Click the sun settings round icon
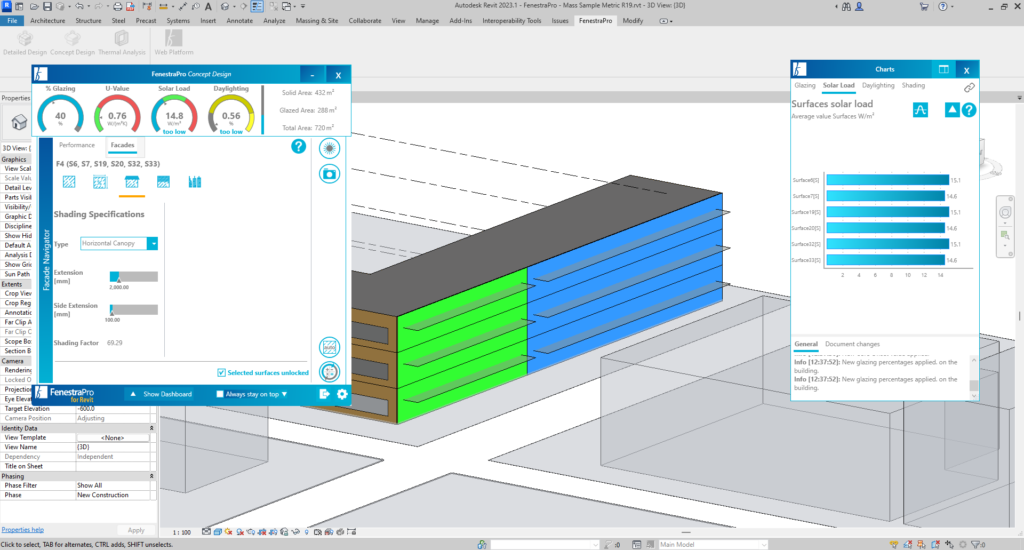Image resolution: width=1024 pixels, height=550 pixels. (329, 148)
